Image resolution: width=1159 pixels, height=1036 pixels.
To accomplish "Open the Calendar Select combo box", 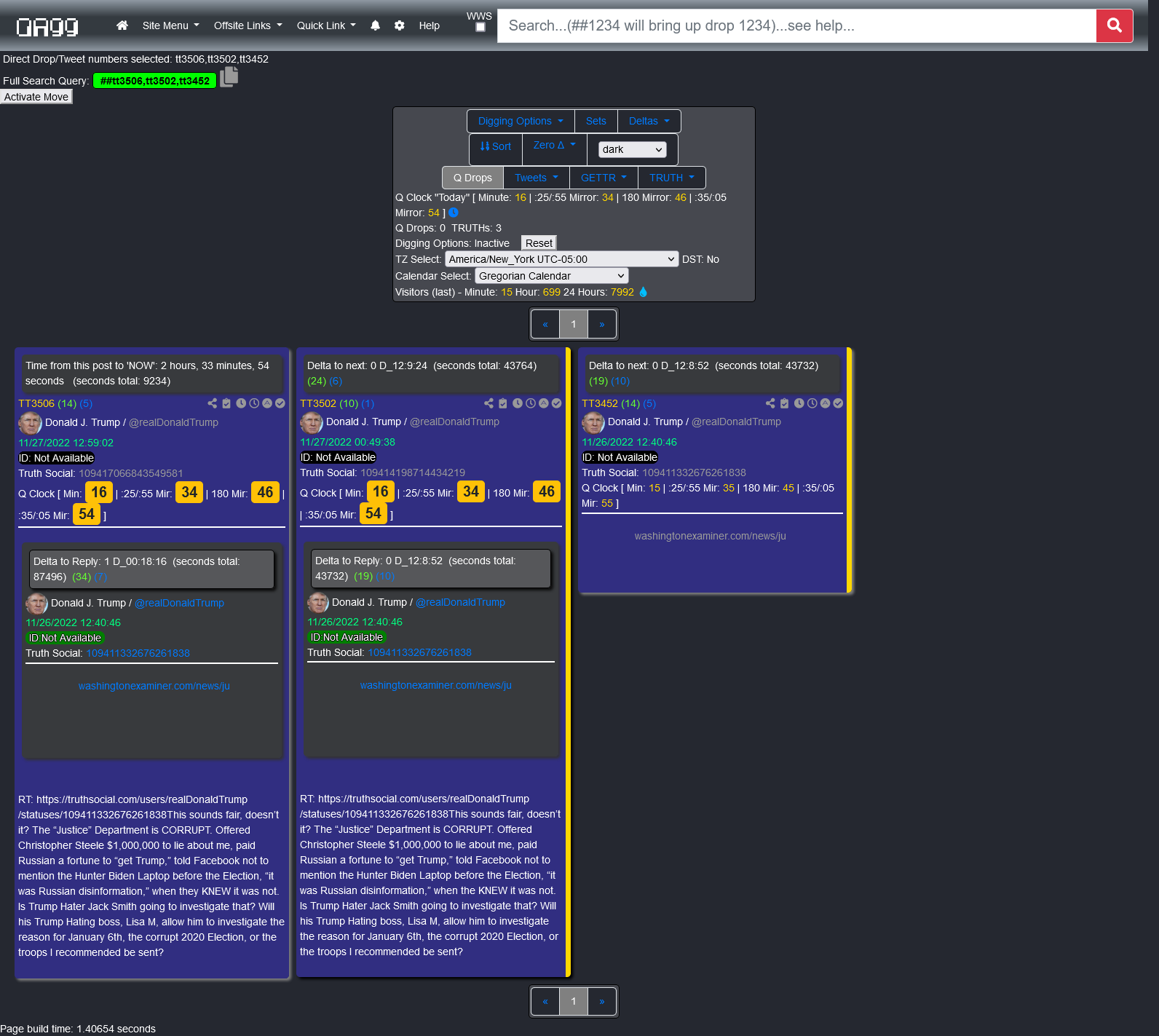I will (x=551, y=276).
